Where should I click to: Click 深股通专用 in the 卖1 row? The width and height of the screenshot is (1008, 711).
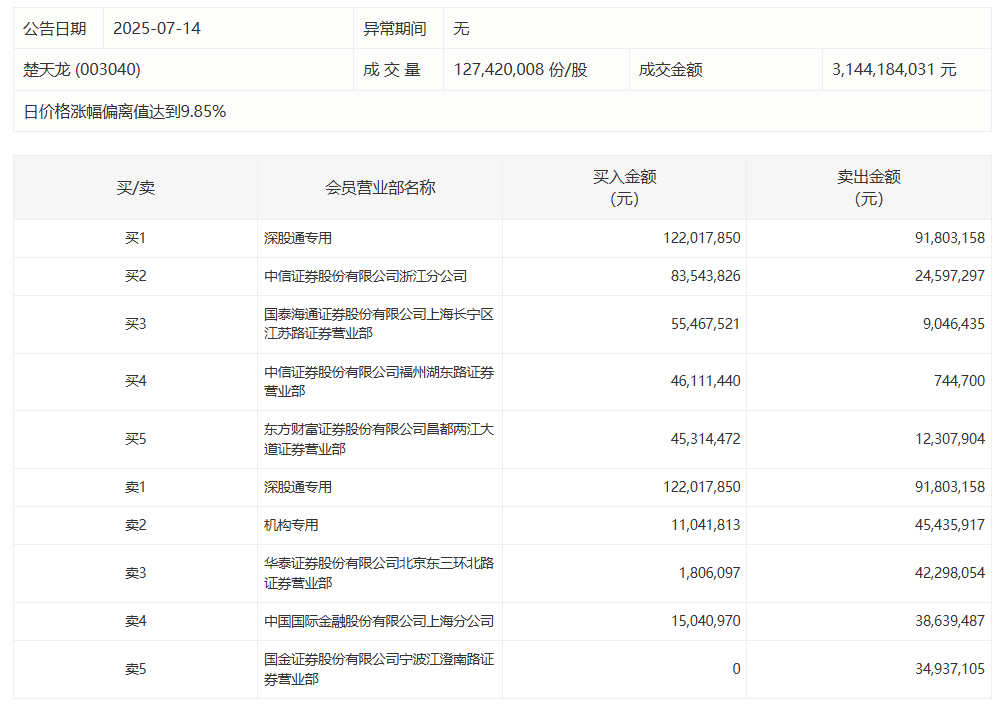coord(298,487)
